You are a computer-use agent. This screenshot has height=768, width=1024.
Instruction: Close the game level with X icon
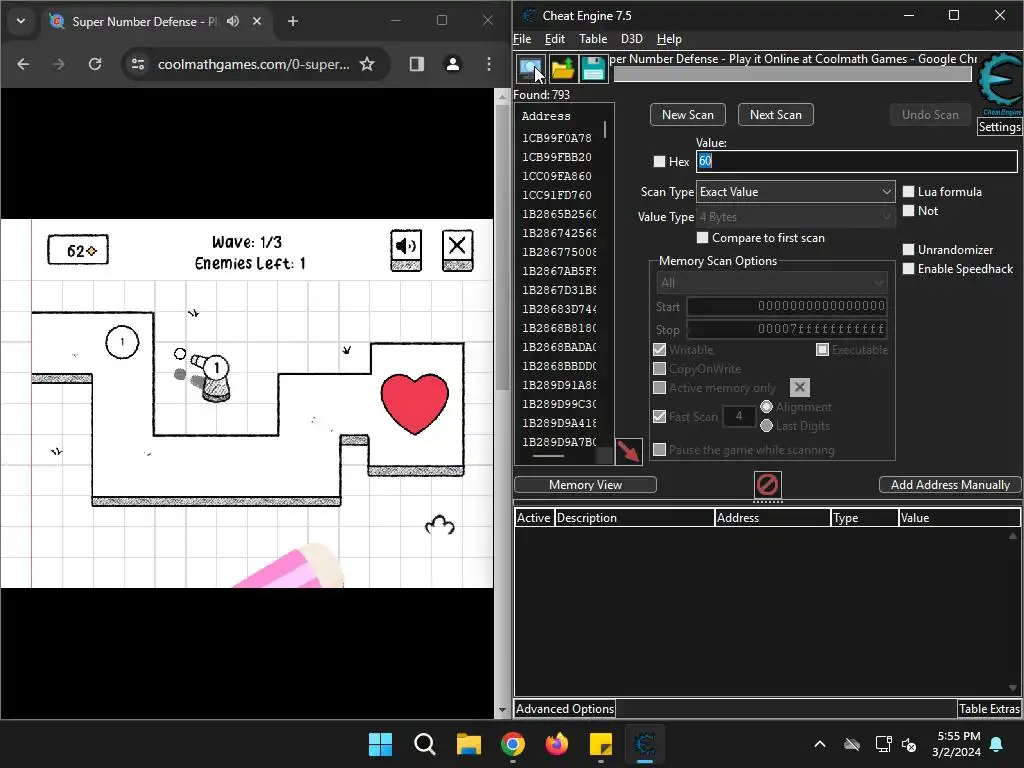point(457,249)
